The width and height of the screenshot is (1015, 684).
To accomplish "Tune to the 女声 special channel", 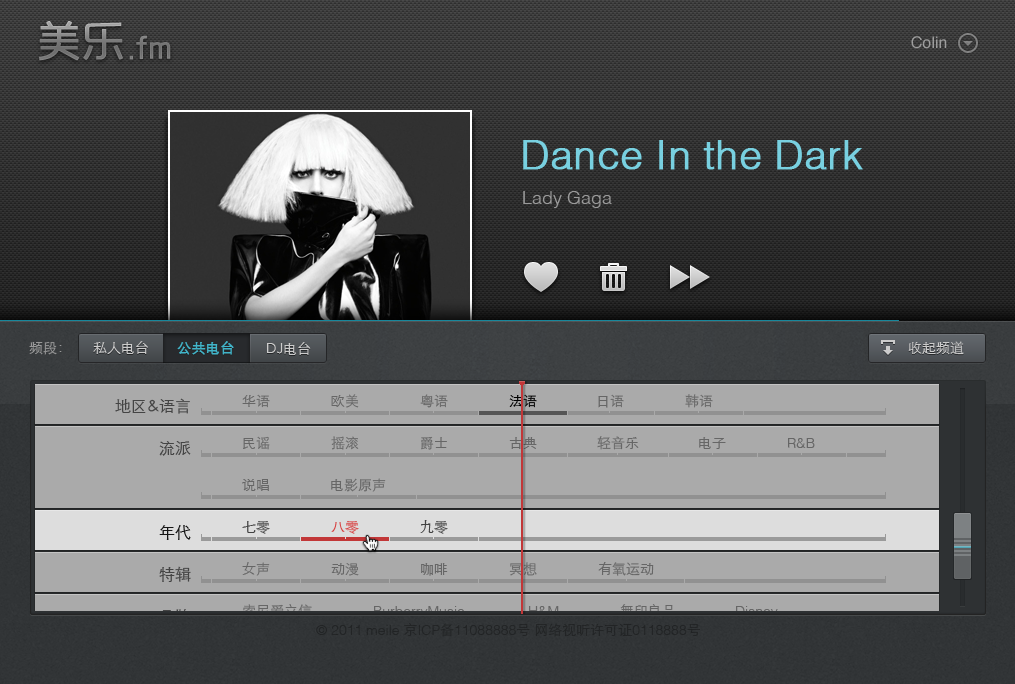I will [x=256, y=569].
